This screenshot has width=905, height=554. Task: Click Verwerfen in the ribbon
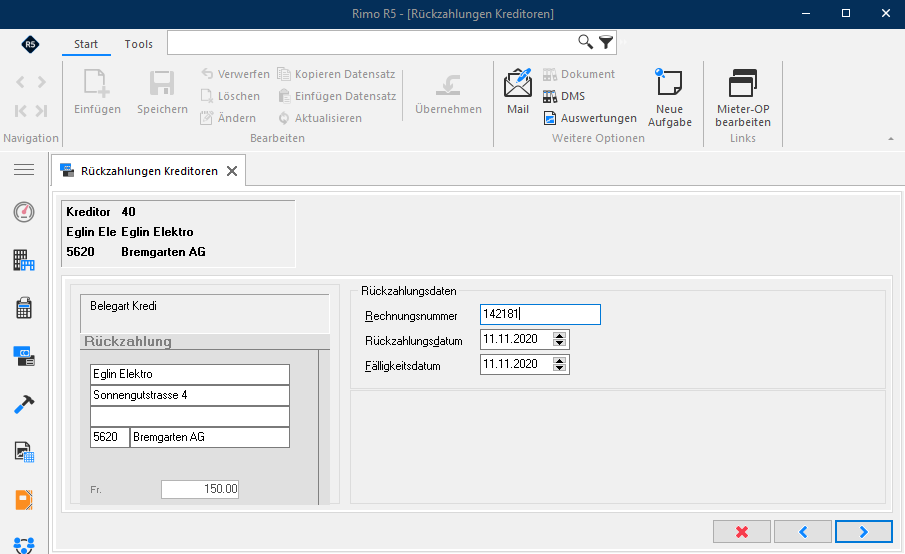(x=235, y=74)
